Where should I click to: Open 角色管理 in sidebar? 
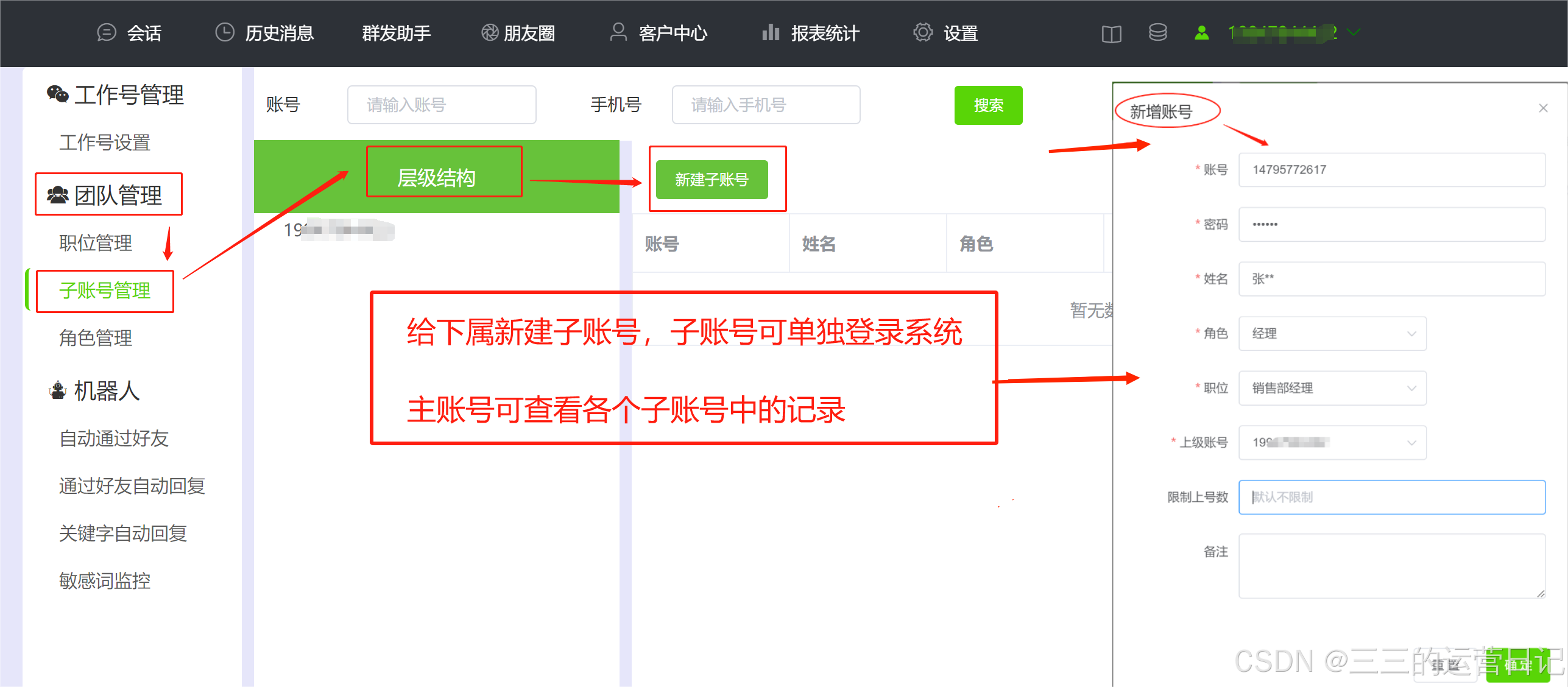(x=96, y=337)
